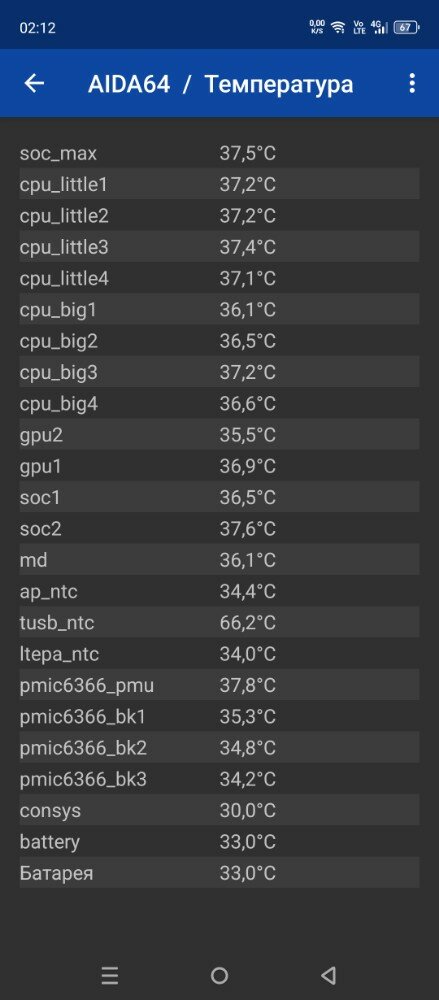Select the tusb_ntc 66,2°C row

click(x=220, y=622)
